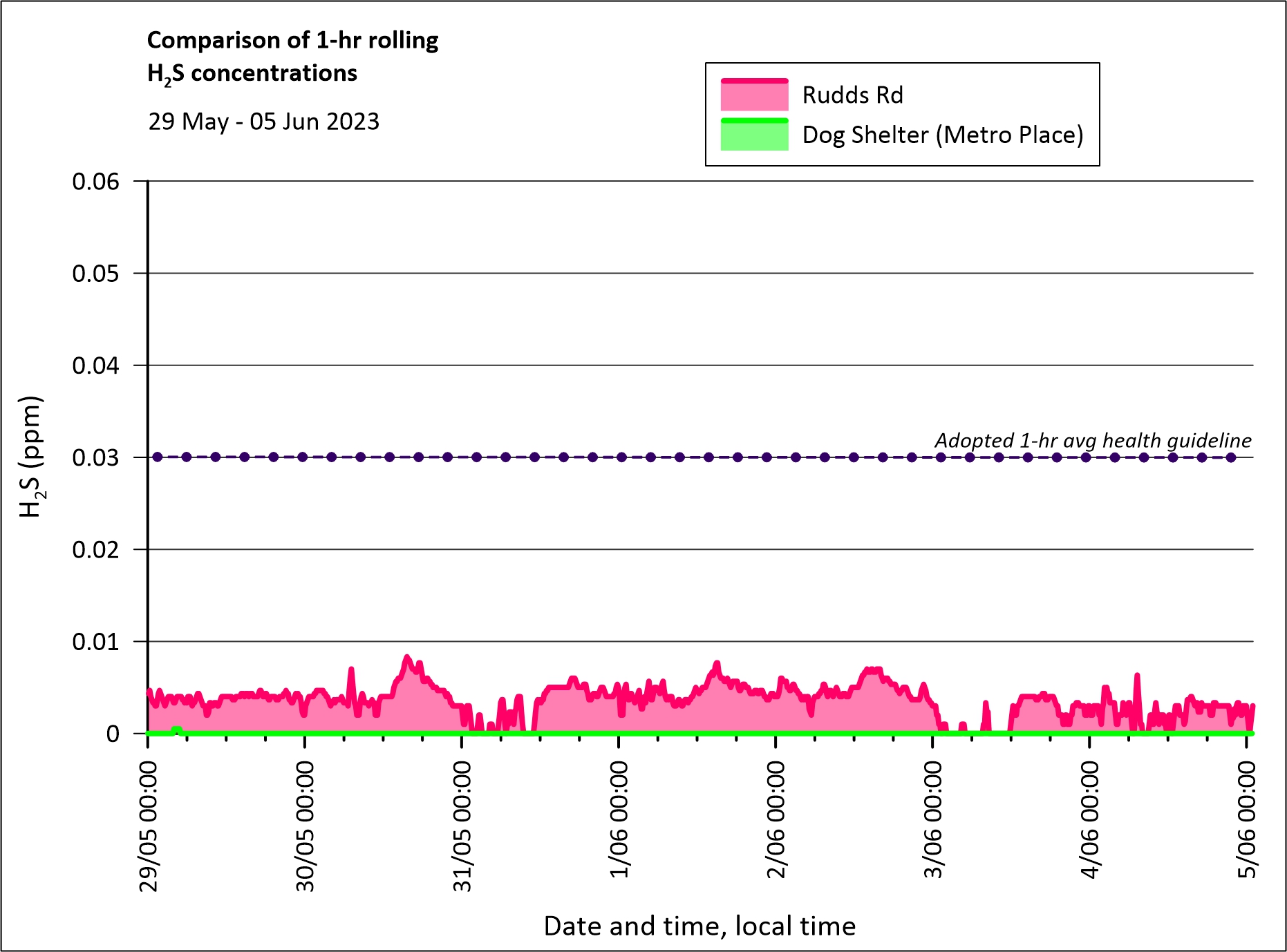This screenshot has width=1287, height=952.
Task: Click the 31/05 00:00 x-axis label
Action: pos(462,826)
